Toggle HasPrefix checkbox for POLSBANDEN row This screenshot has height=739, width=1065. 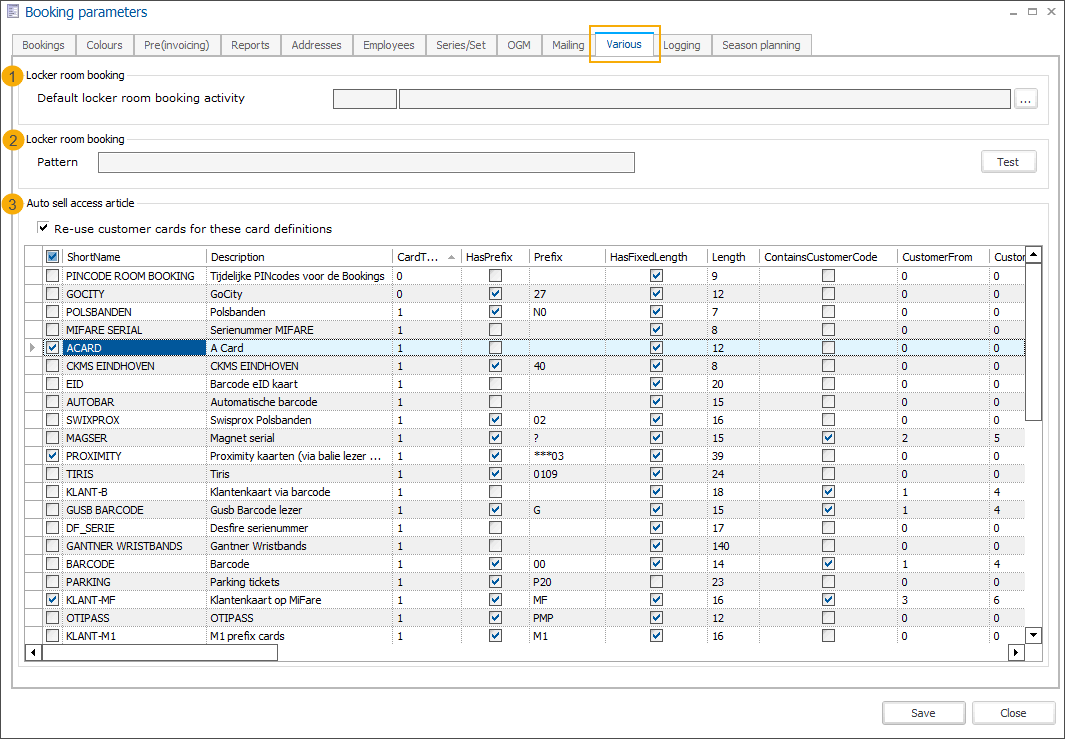(496, 312)
